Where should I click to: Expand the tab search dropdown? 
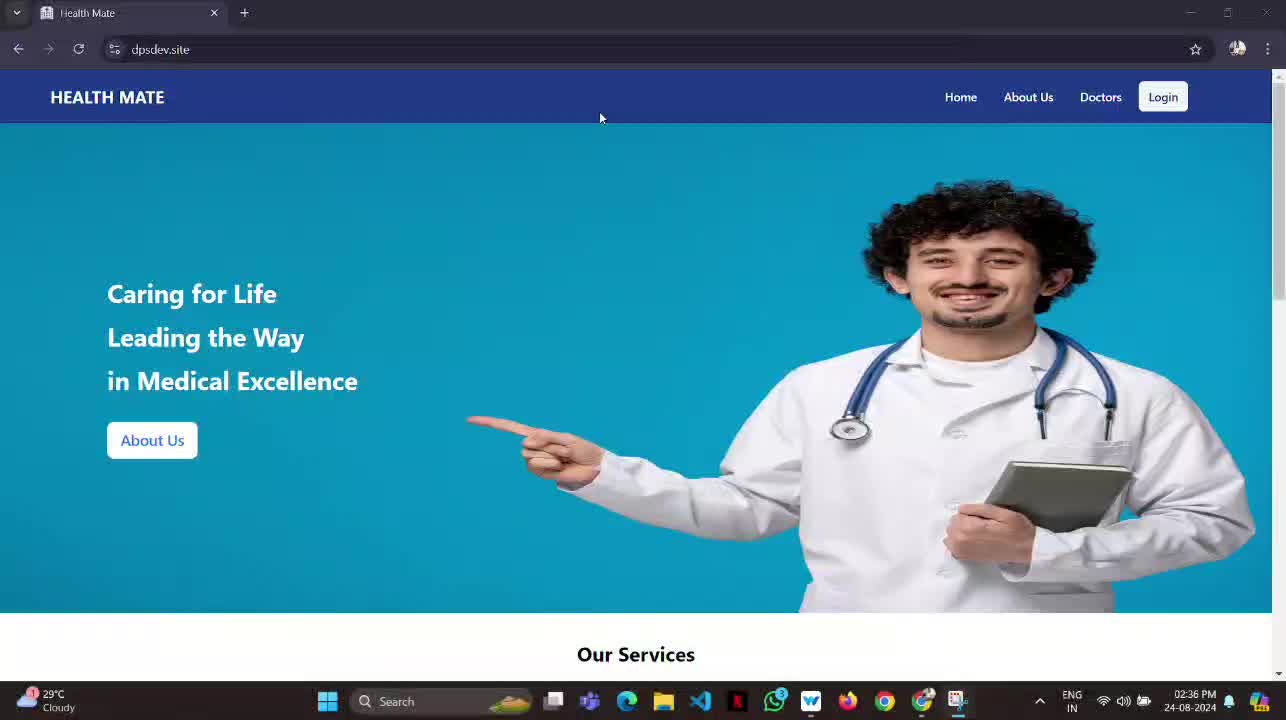(x=16, y=13)
